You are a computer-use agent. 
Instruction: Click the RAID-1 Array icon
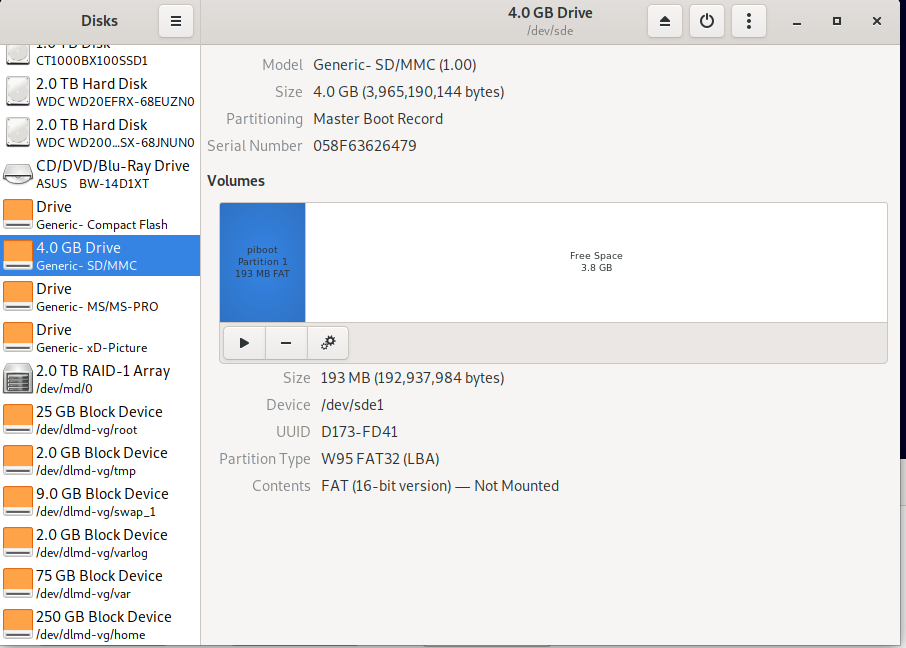pos(18,379)
